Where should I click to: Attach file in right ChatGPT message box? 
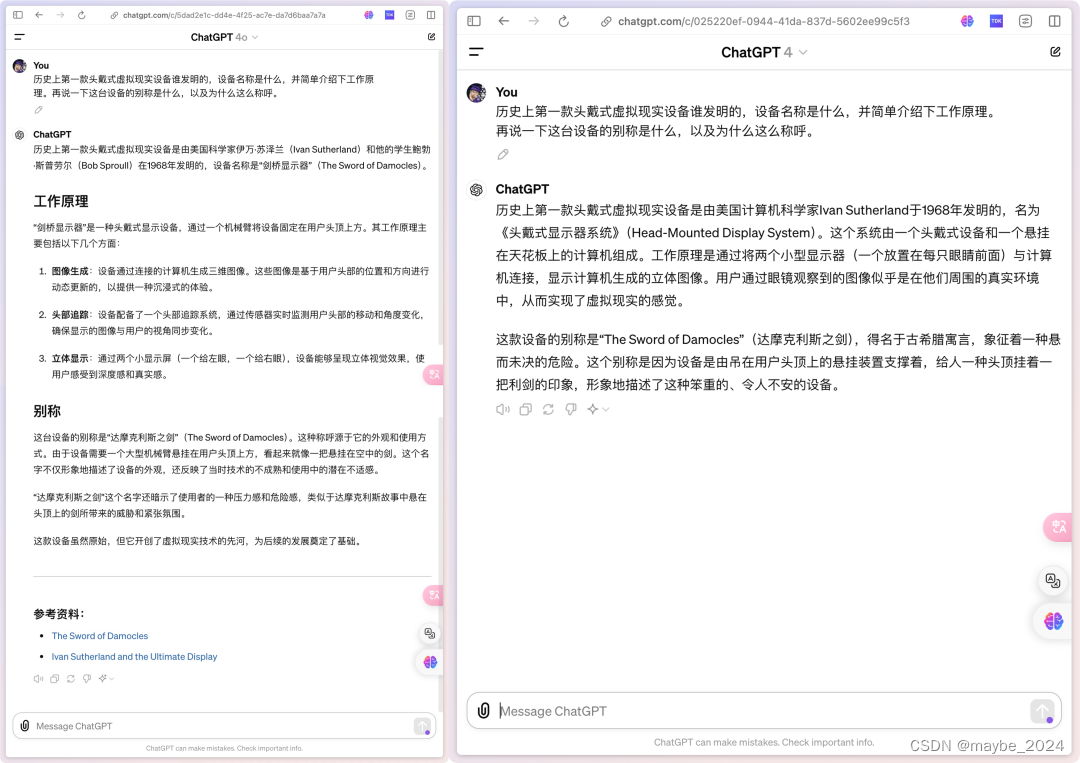[484, 711]
